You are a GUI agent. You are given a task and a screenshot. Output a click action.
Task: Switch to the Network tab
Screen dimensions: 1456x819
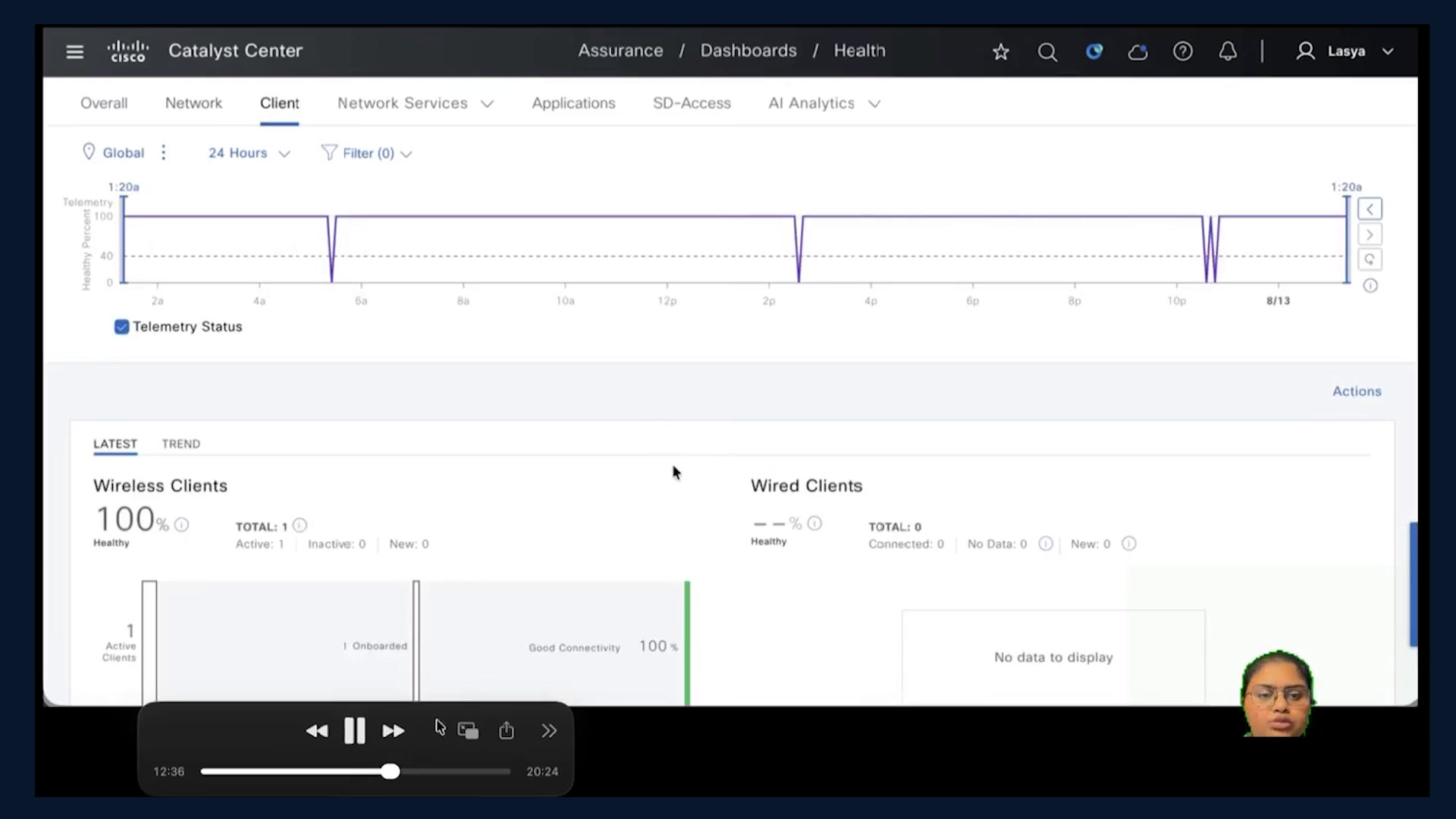(193, 103)
